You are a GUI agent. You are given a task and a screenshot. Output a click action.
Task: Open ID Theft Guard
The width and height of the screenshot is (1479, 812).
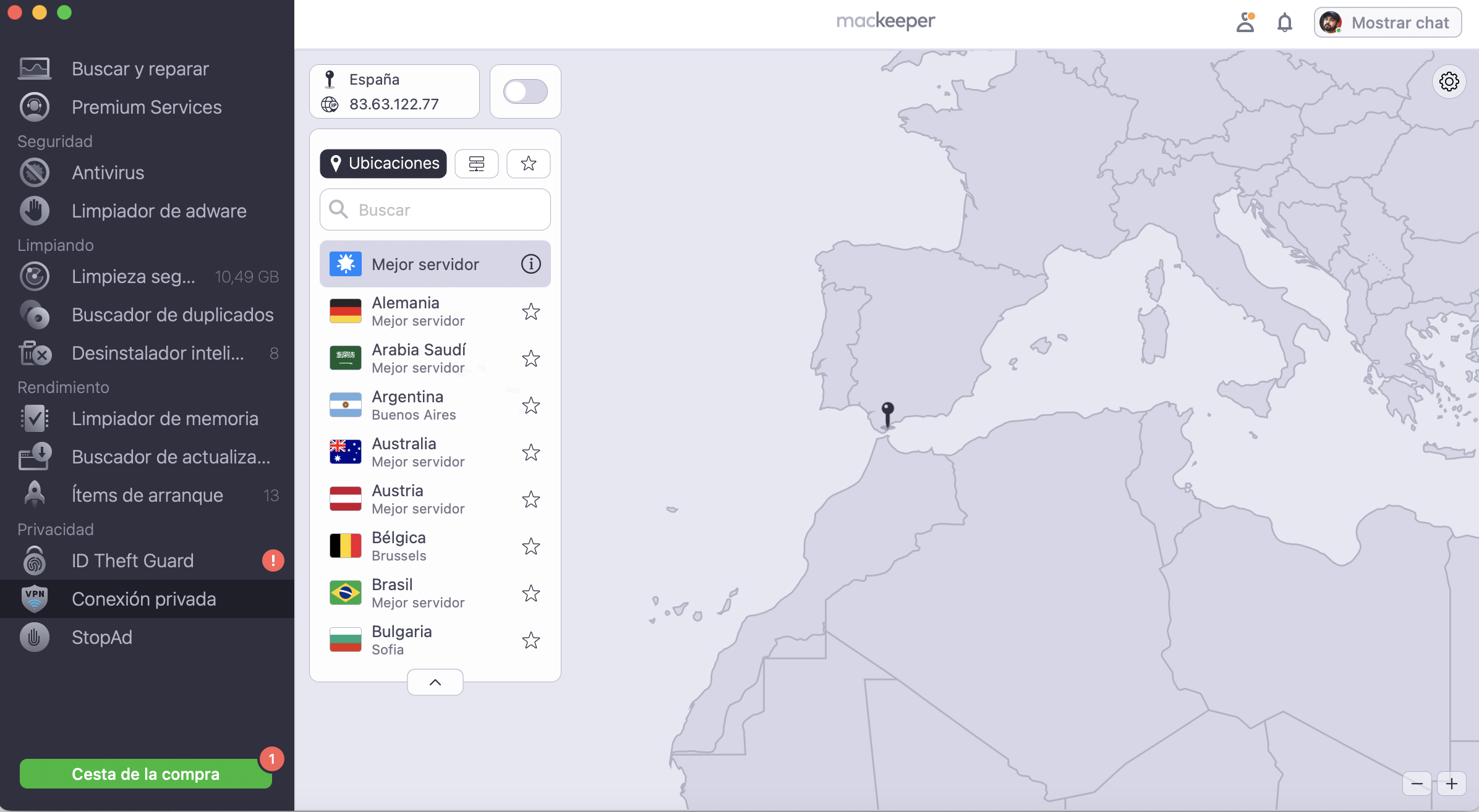(132, 560)
